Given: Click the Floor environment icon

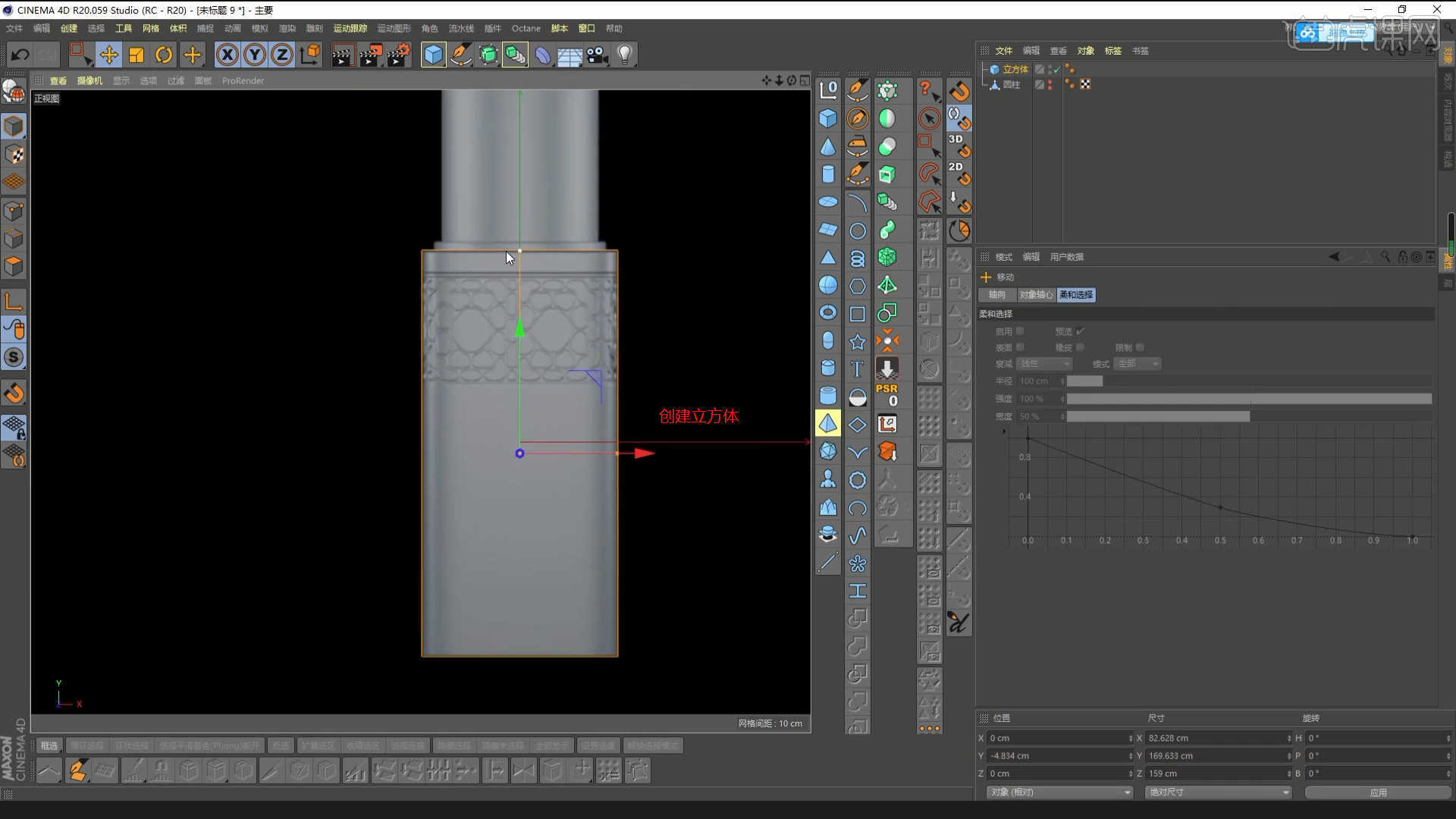Looking at the screenshot, I should click(570, 55).
